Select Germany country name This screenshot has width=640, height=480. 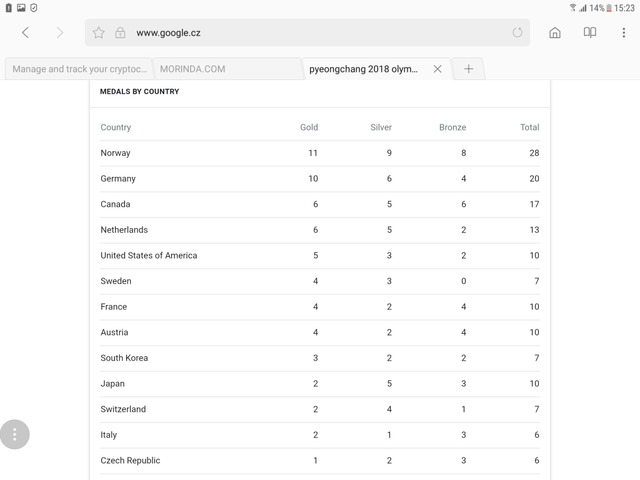[x=118, y=179]
